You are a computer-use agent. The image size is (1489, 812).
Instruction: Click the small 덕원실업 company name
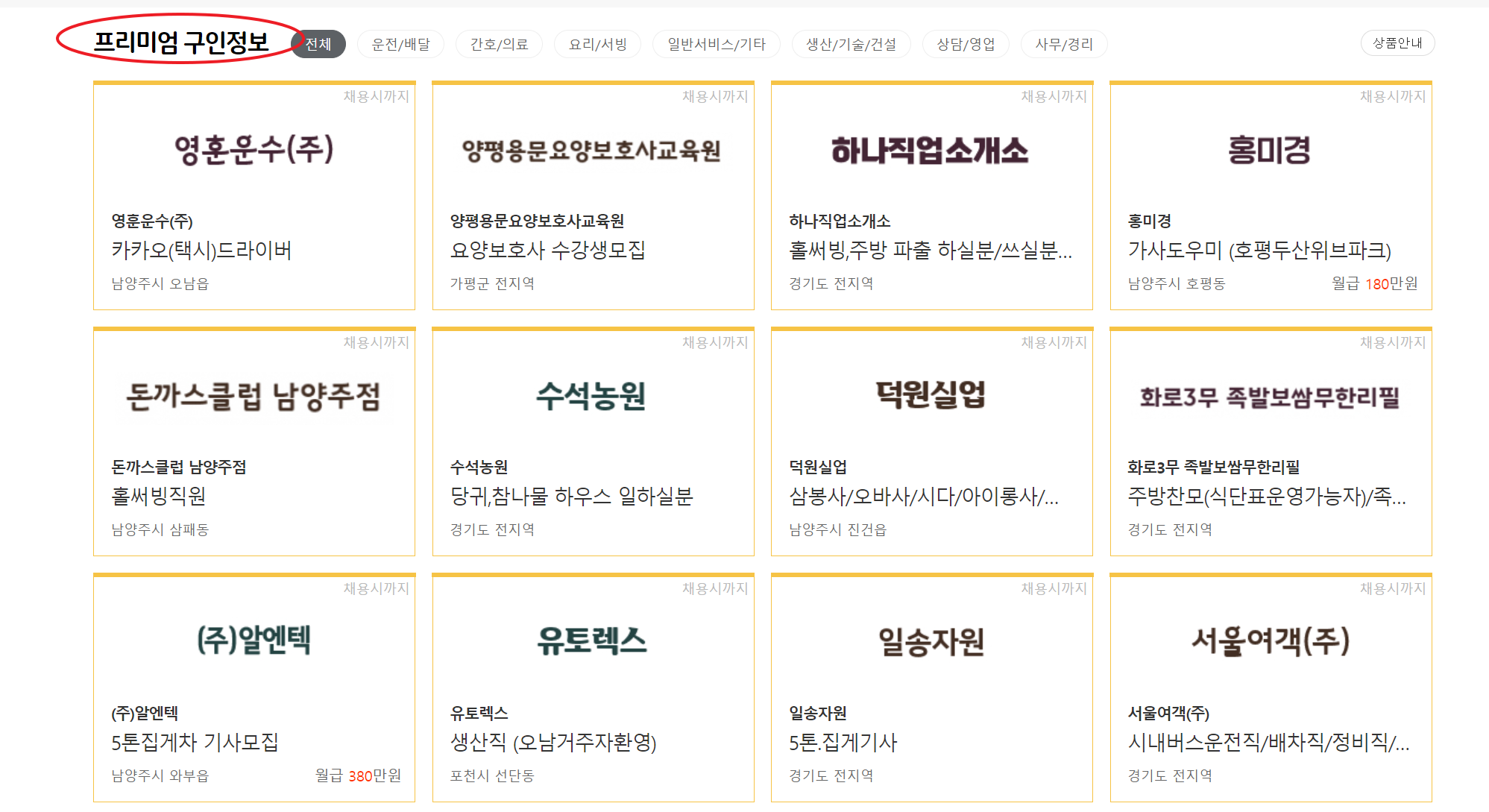(x=818, y=468)
